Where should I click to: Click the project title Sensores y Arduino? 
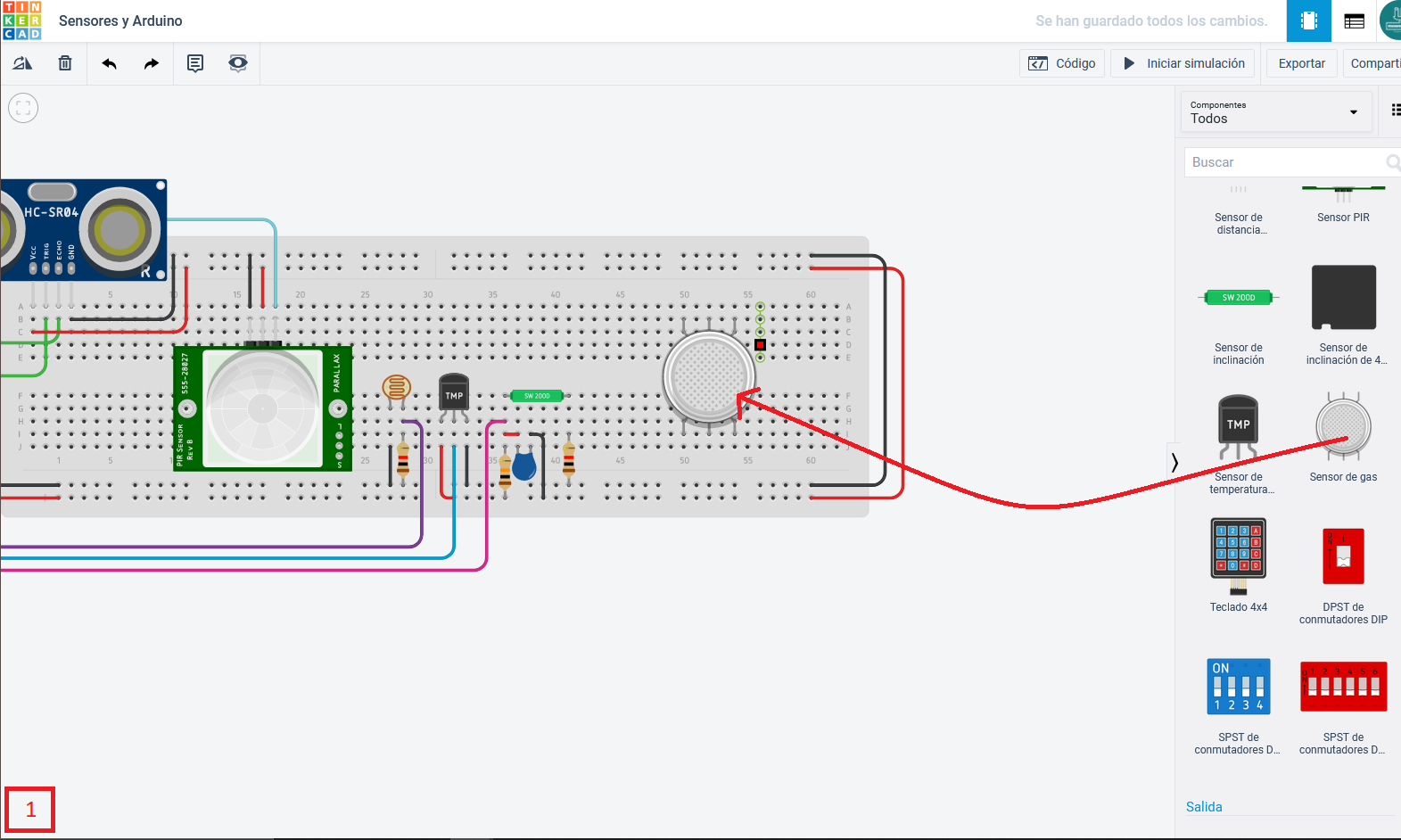point(120,21)
